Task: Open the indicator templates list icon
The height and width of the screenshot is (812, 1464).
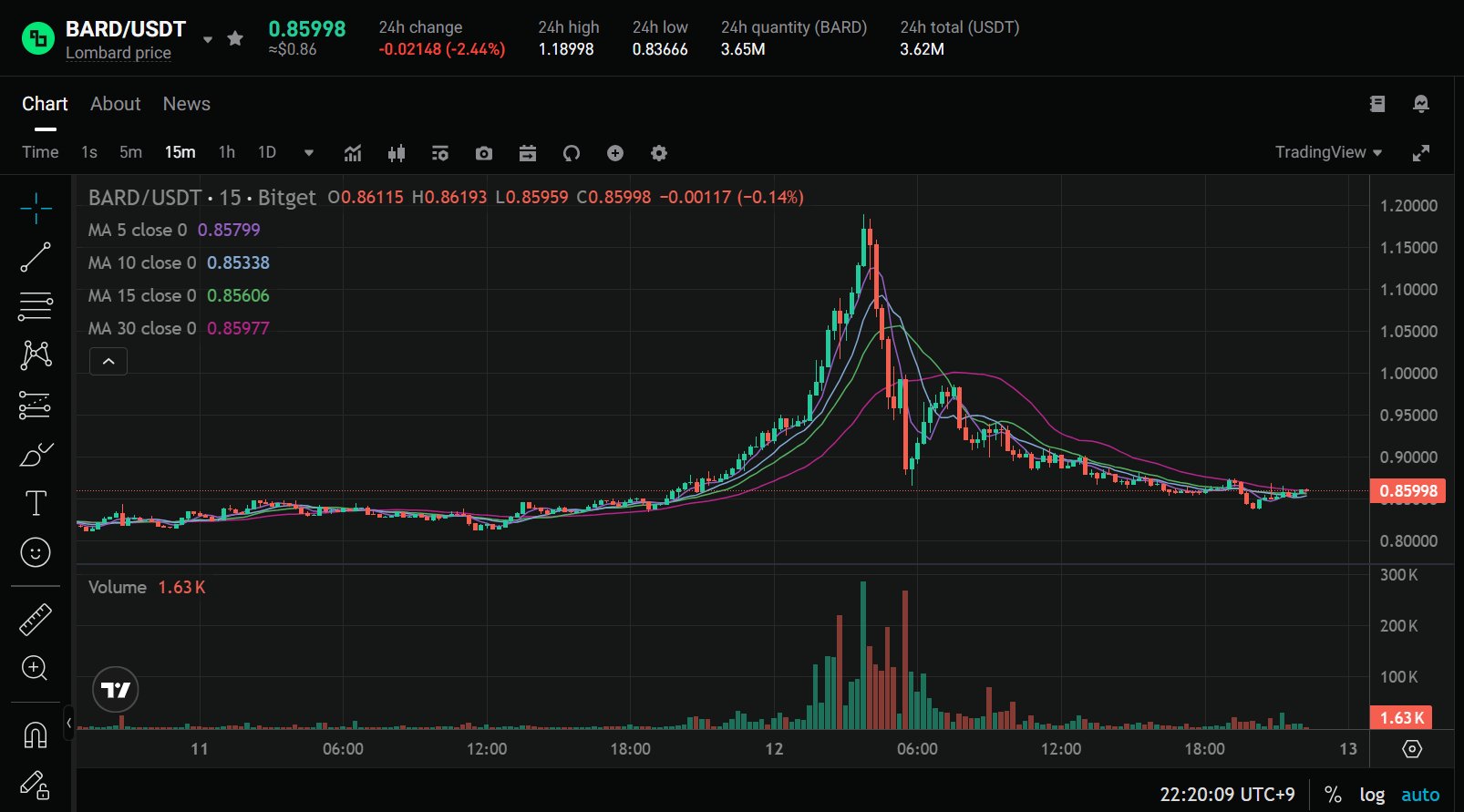Action: tap(440, 153)
